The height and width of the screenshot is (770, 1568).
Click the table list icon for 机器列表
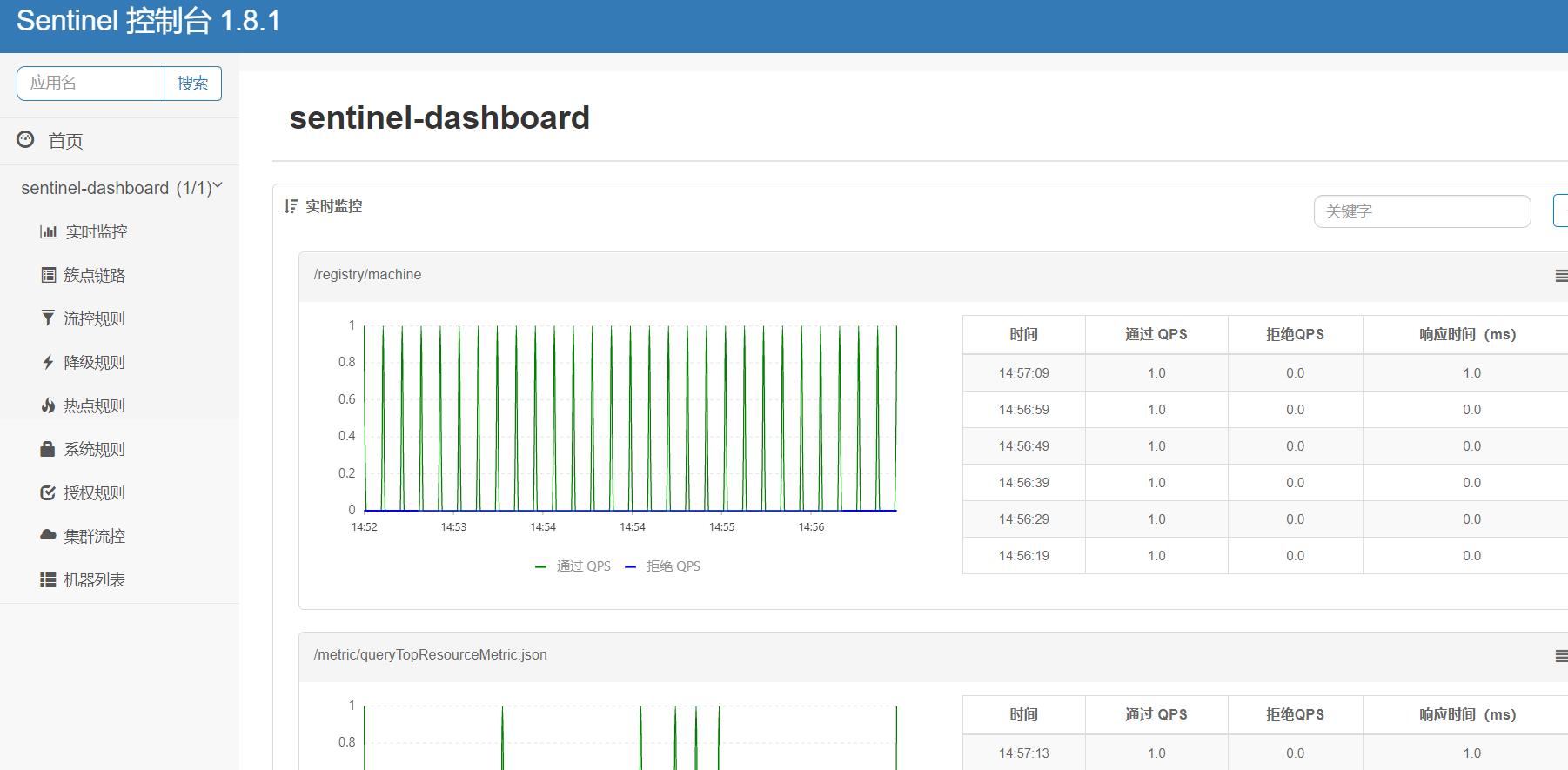pos(48,579)
